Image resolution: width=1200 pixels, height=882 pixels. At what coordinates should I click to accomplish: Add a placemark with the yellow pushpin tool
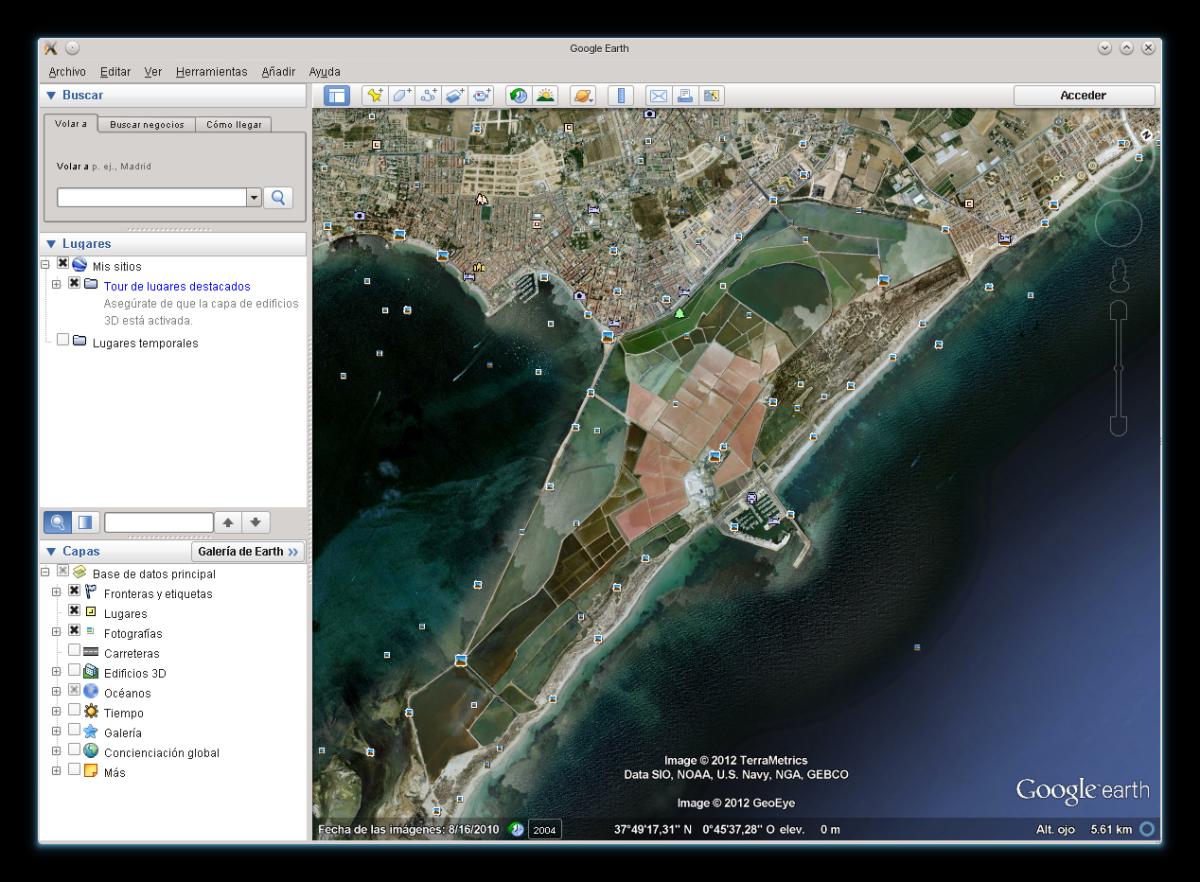pos(375,96)
